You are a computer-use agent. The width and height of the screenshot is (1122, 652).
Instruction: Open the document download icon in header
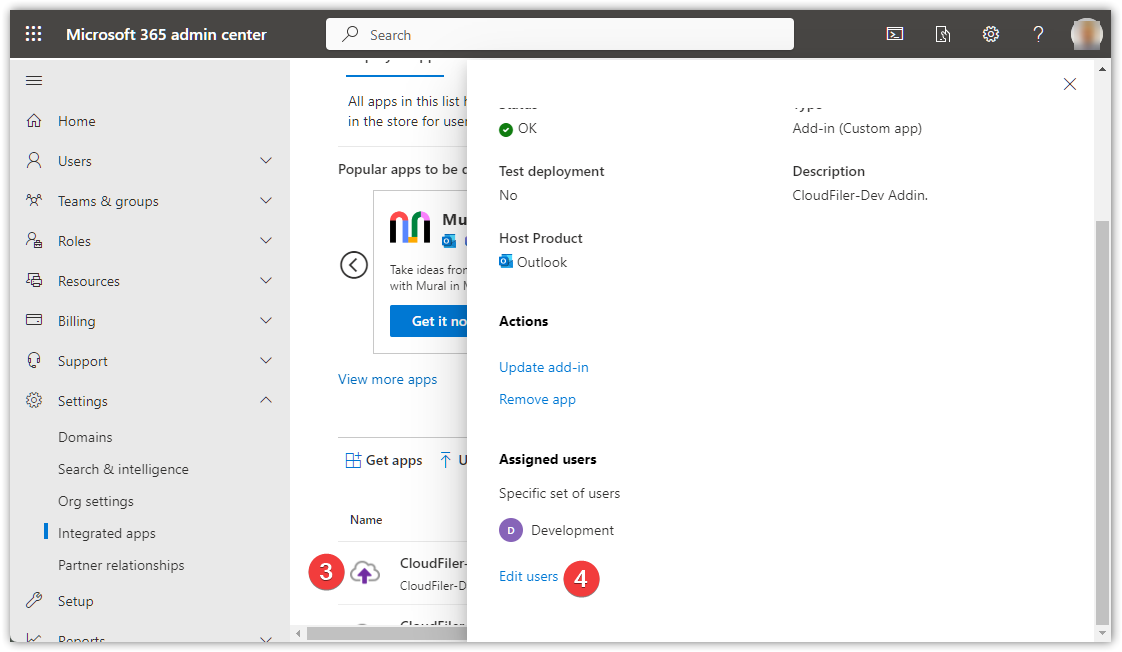942,34
